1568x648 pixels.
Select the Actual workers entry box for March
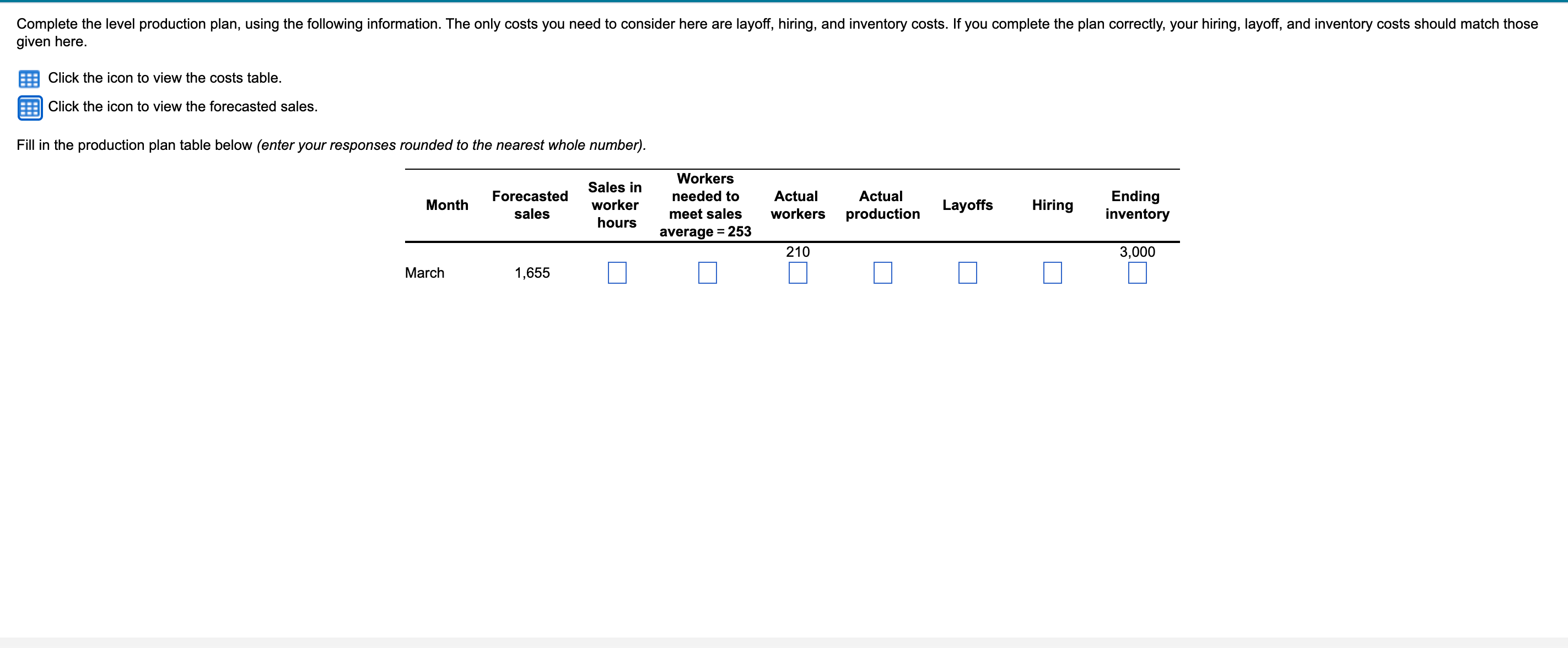pos(798,273)
